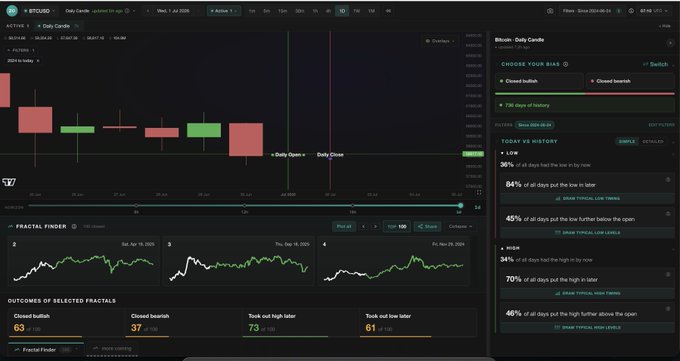The height and width of the screenshot is (361, 680).
Task: Click the round ZO logo avatar
Action: point(12,11)
